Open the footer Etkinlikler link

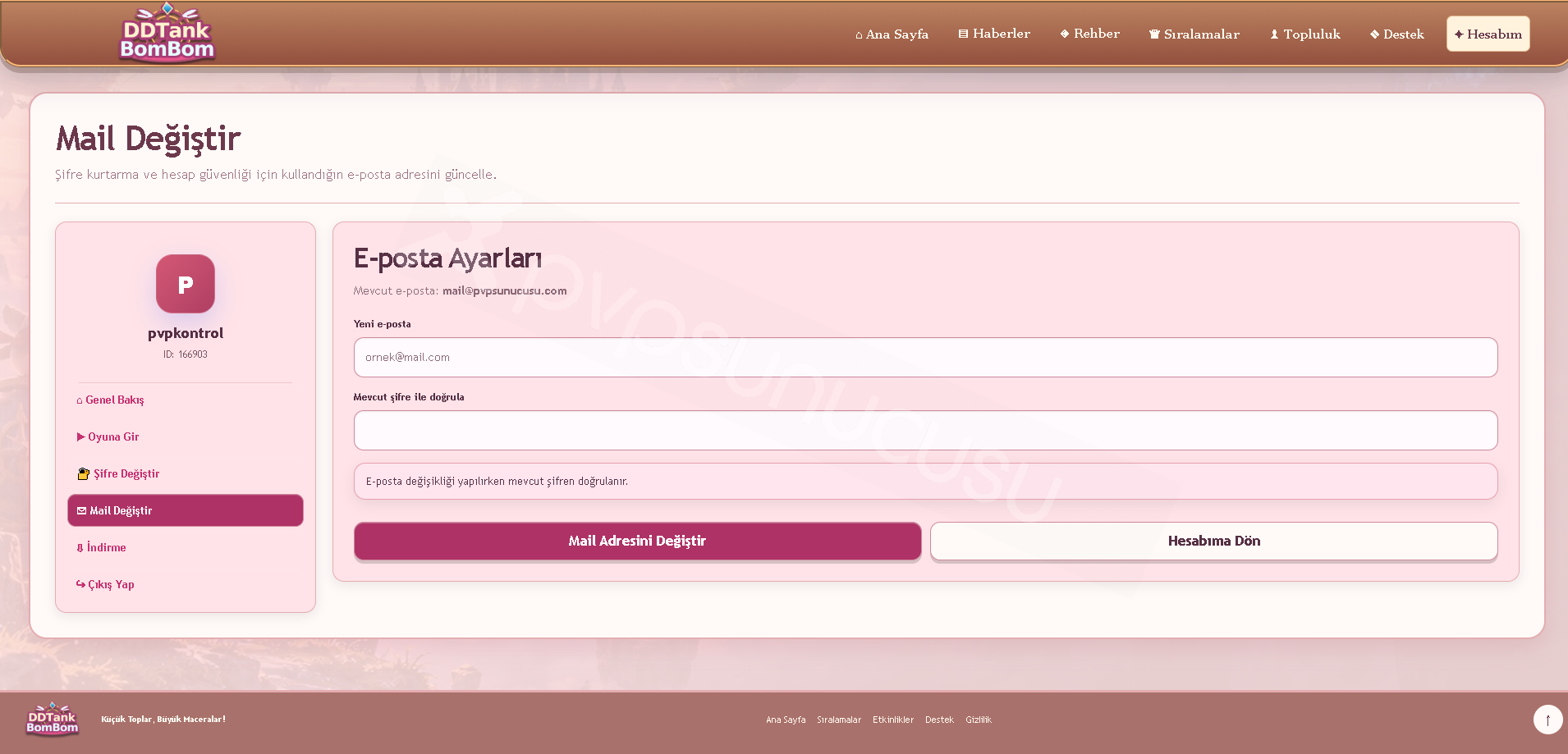click(893, 720)
